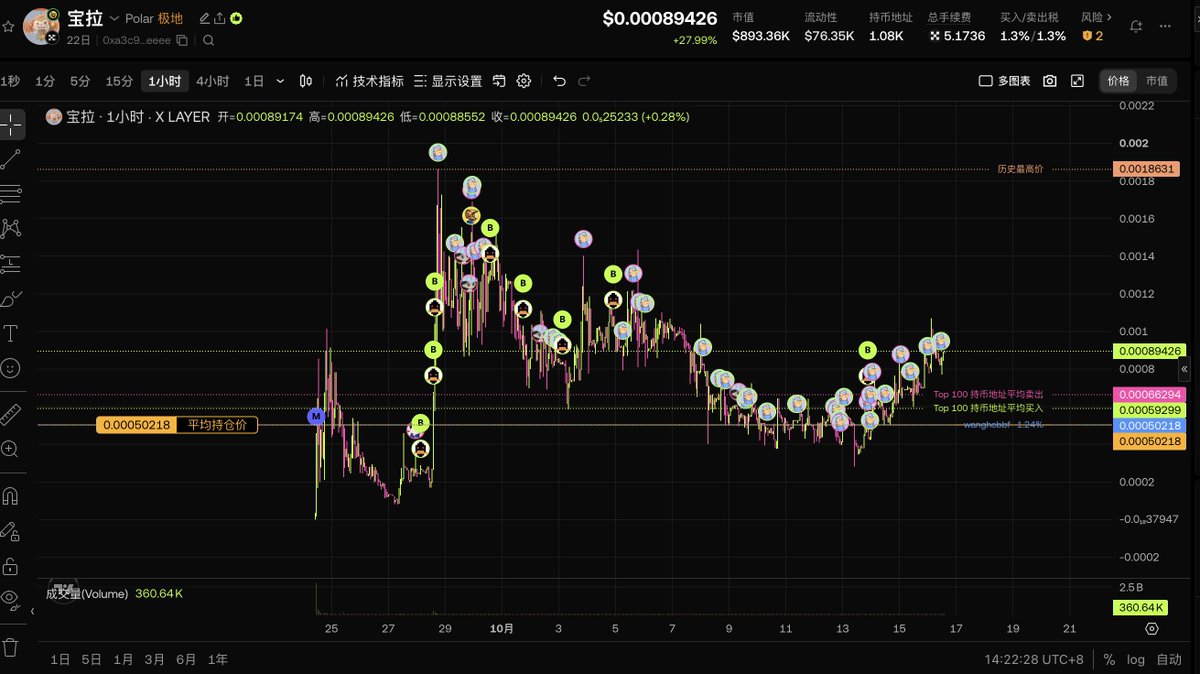The image size is (1200, 674).
Task: Select the 1年 date range
Action: point(218,660)
